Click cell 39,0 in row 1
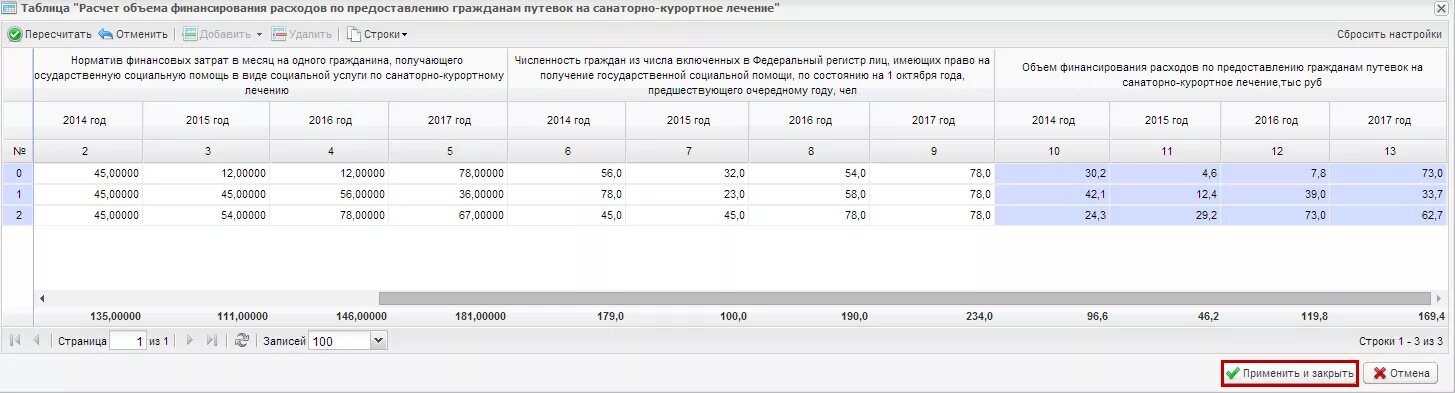Screen dimensions: 1455x393 [1275, 194]
